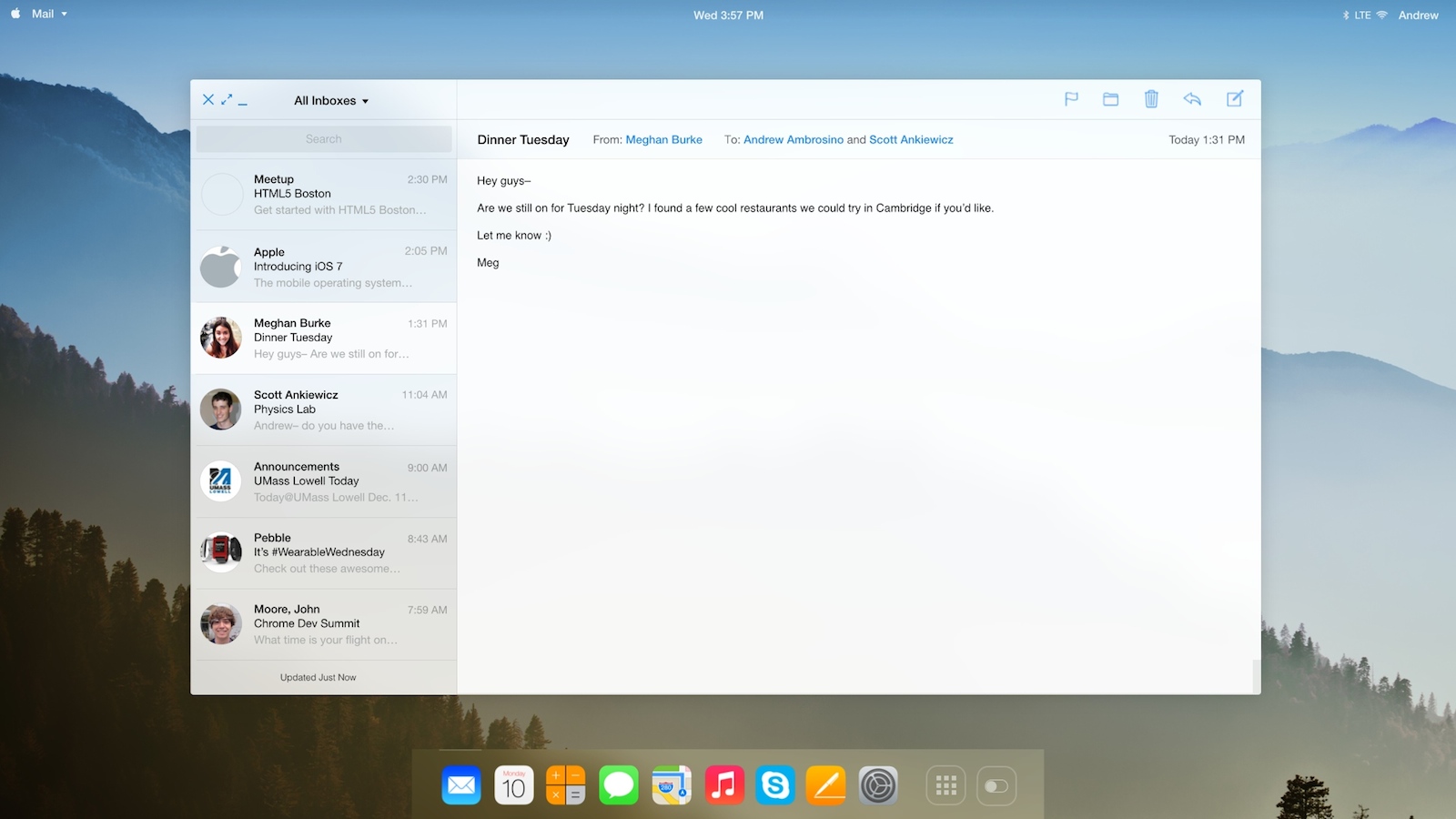Image resolution: width=1456 pixels, height=819 pixels.
Task: Select the Scott Ankiewicz Physics Lab email
Action: pyautogui.click(x=325, y=409)
